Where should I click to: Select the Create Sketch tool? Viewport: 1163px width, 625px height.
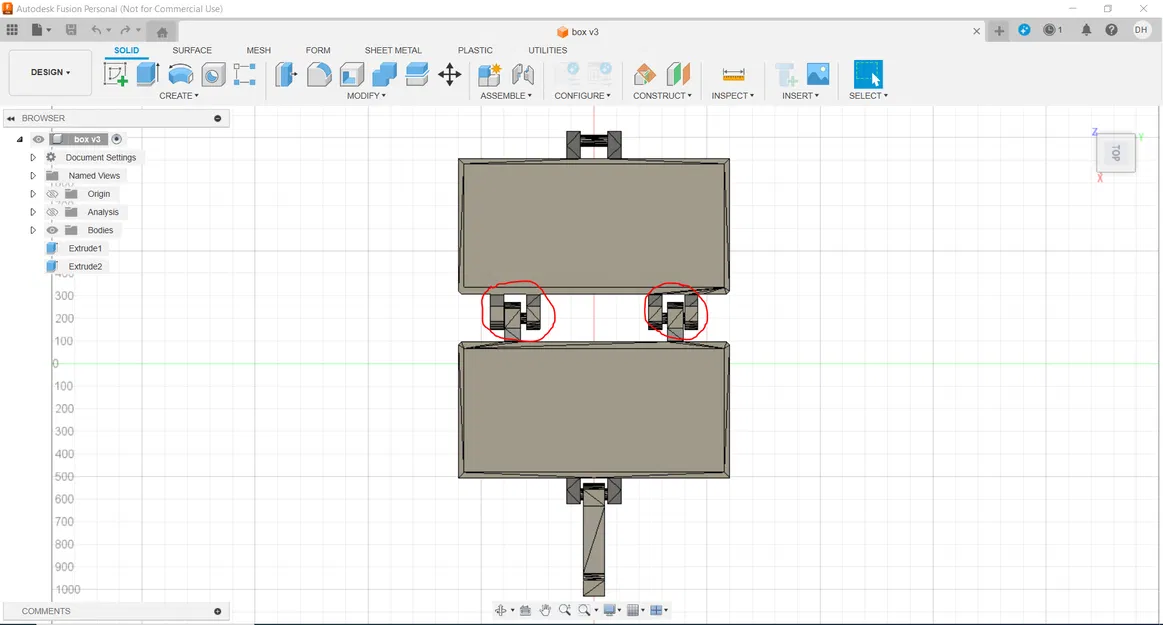116,74
